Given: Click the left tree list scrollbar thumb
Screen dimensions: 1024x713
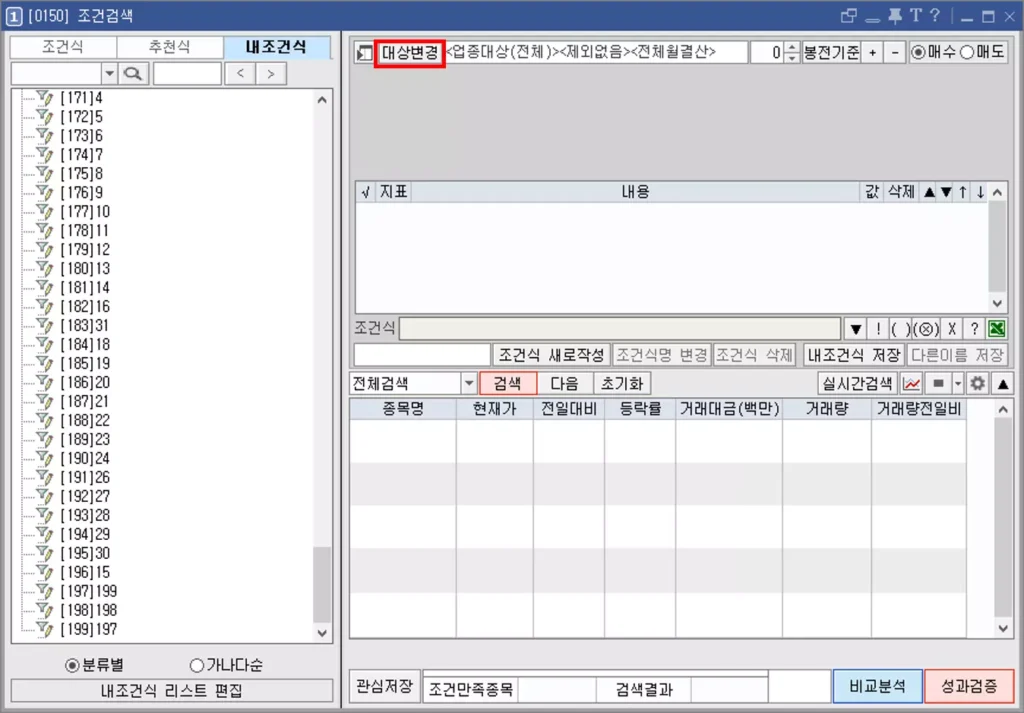Looking at the screenshot, I should [322, 584].
